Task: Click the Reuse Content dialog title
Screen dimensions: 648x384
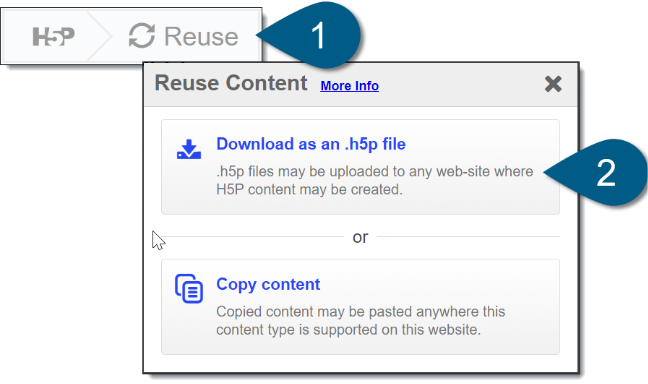Action: (x=231, y=83)
